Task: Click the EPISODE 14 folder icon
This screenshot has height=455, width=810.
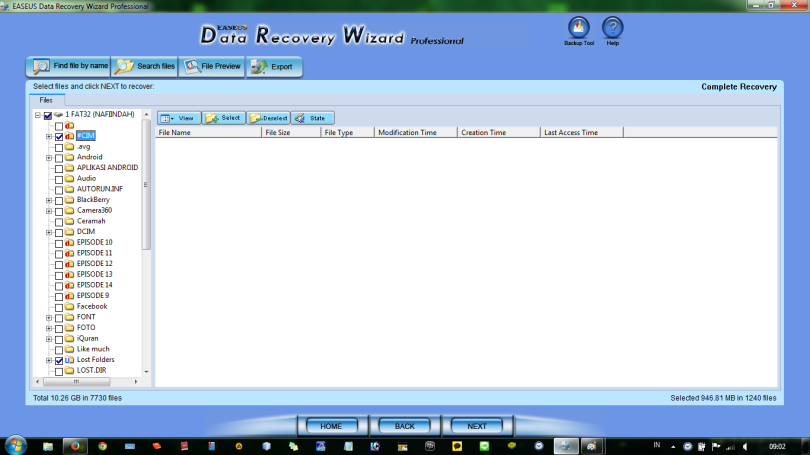Action: point(69,285)
